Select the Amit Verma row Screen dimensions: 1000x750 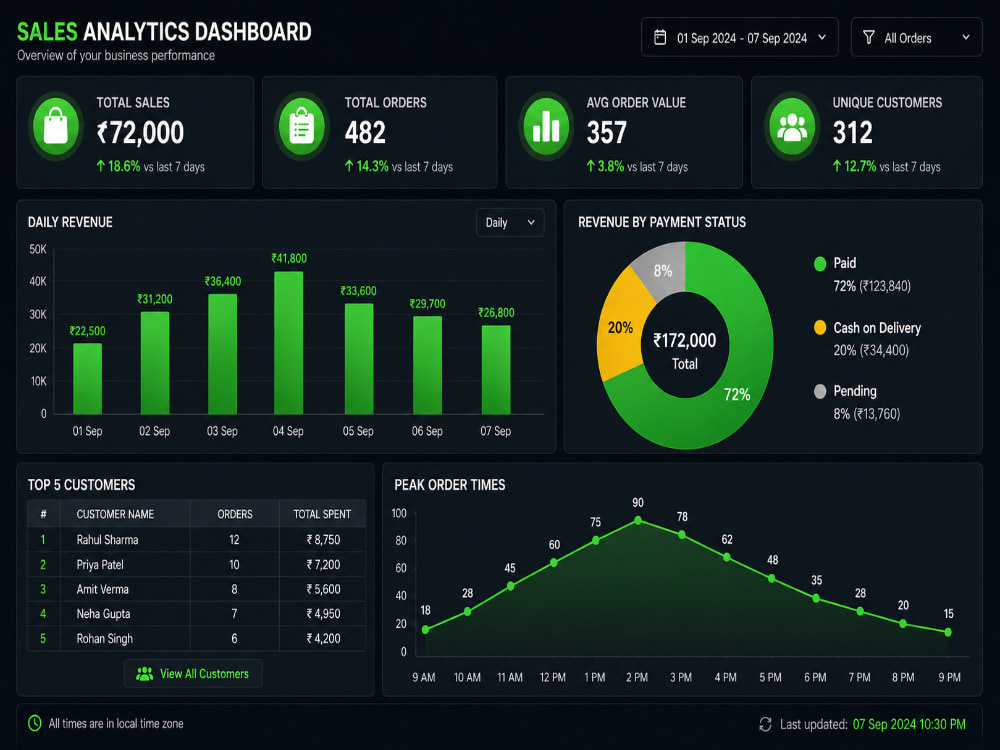coord(196,589)
